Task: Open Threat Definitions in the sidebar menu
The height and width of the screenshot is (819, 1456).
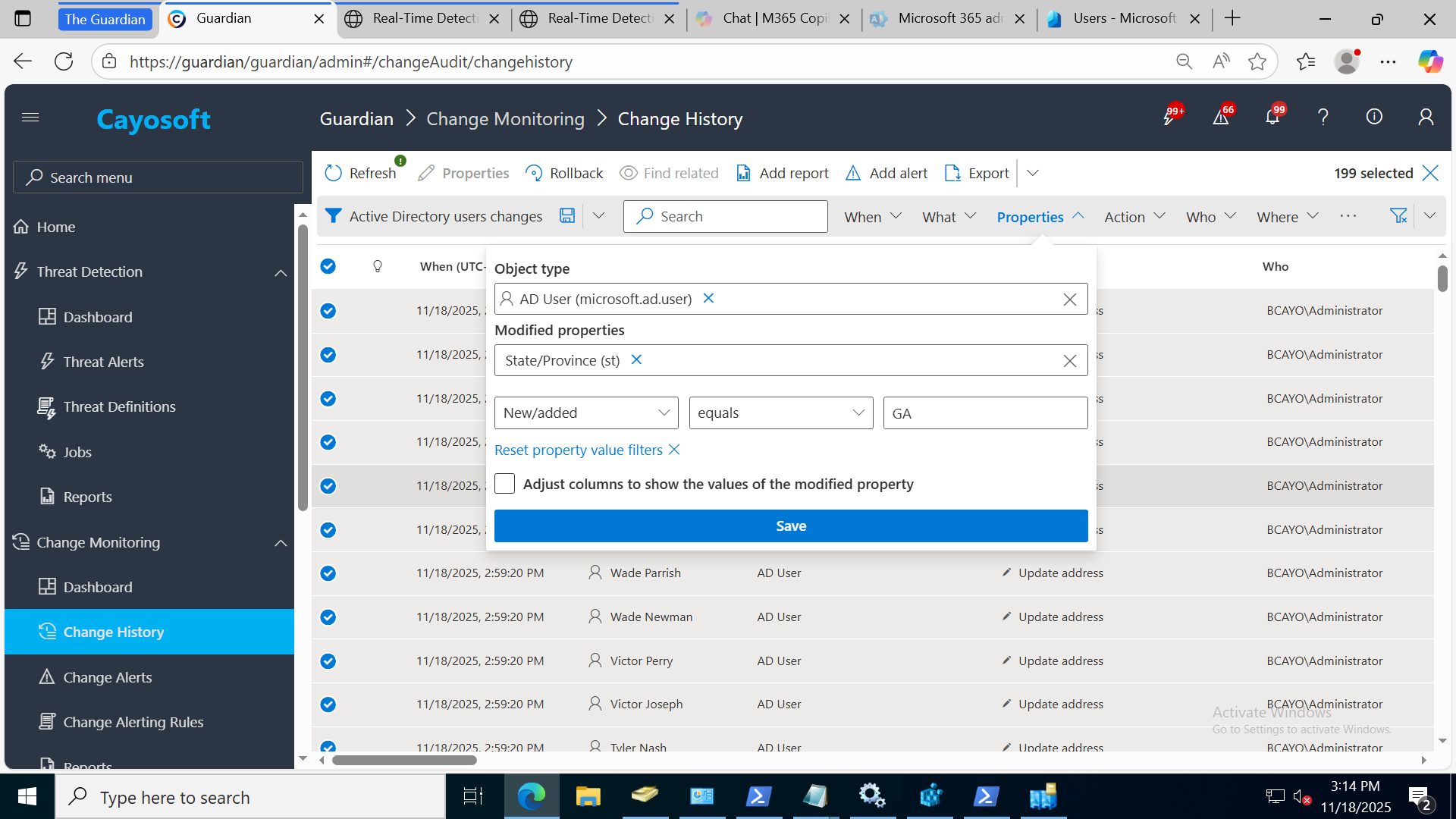Action: coord(119,407)
